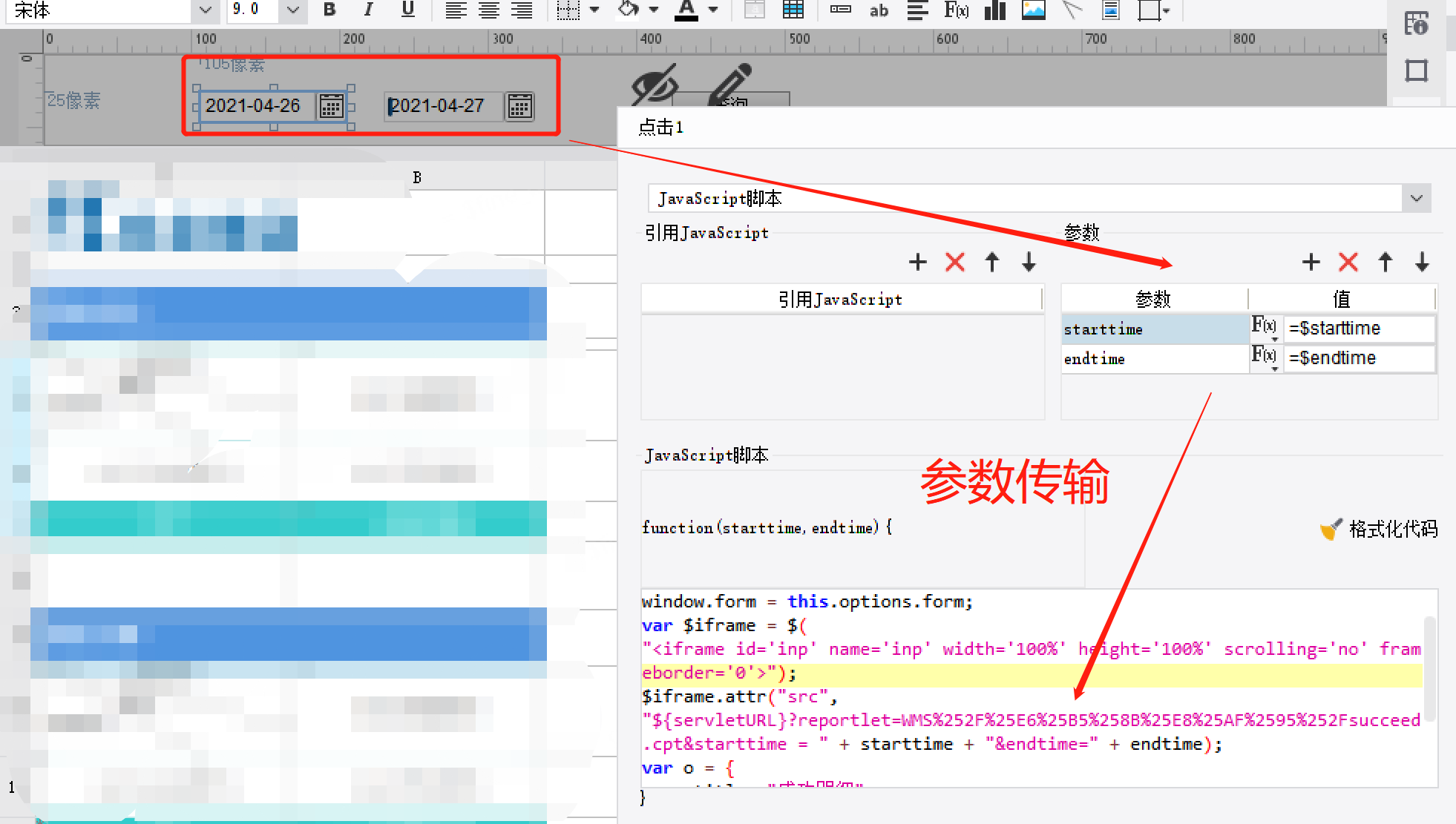
Task: Click the 2021-04-26 date field
Action: (x=258, y=106)
